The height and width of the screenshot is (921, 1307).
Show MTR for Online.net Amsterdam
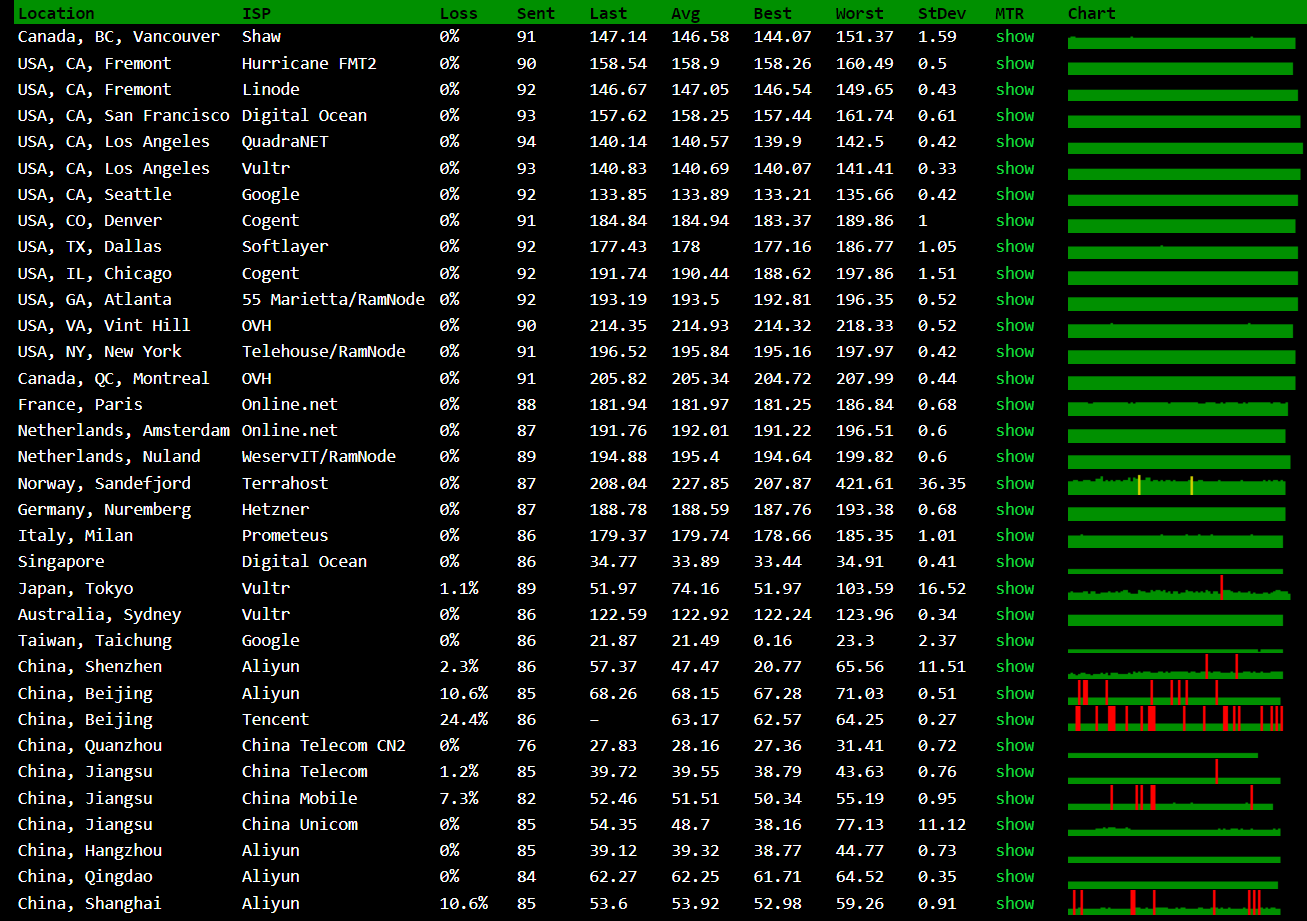[1015, 430]
